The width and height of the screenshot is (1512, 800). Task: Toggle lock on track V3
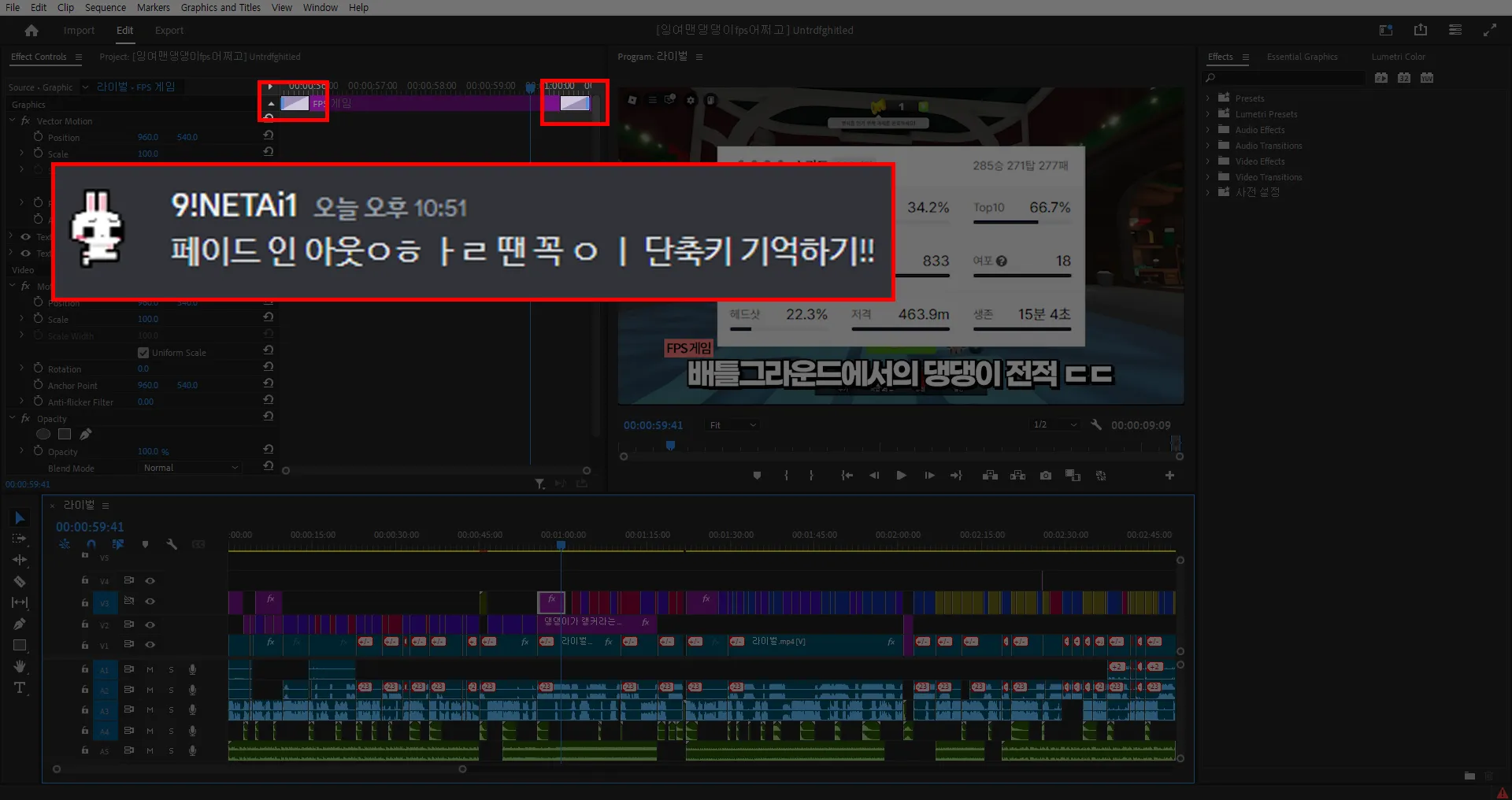pyautogui.click(x=85, y=602)
